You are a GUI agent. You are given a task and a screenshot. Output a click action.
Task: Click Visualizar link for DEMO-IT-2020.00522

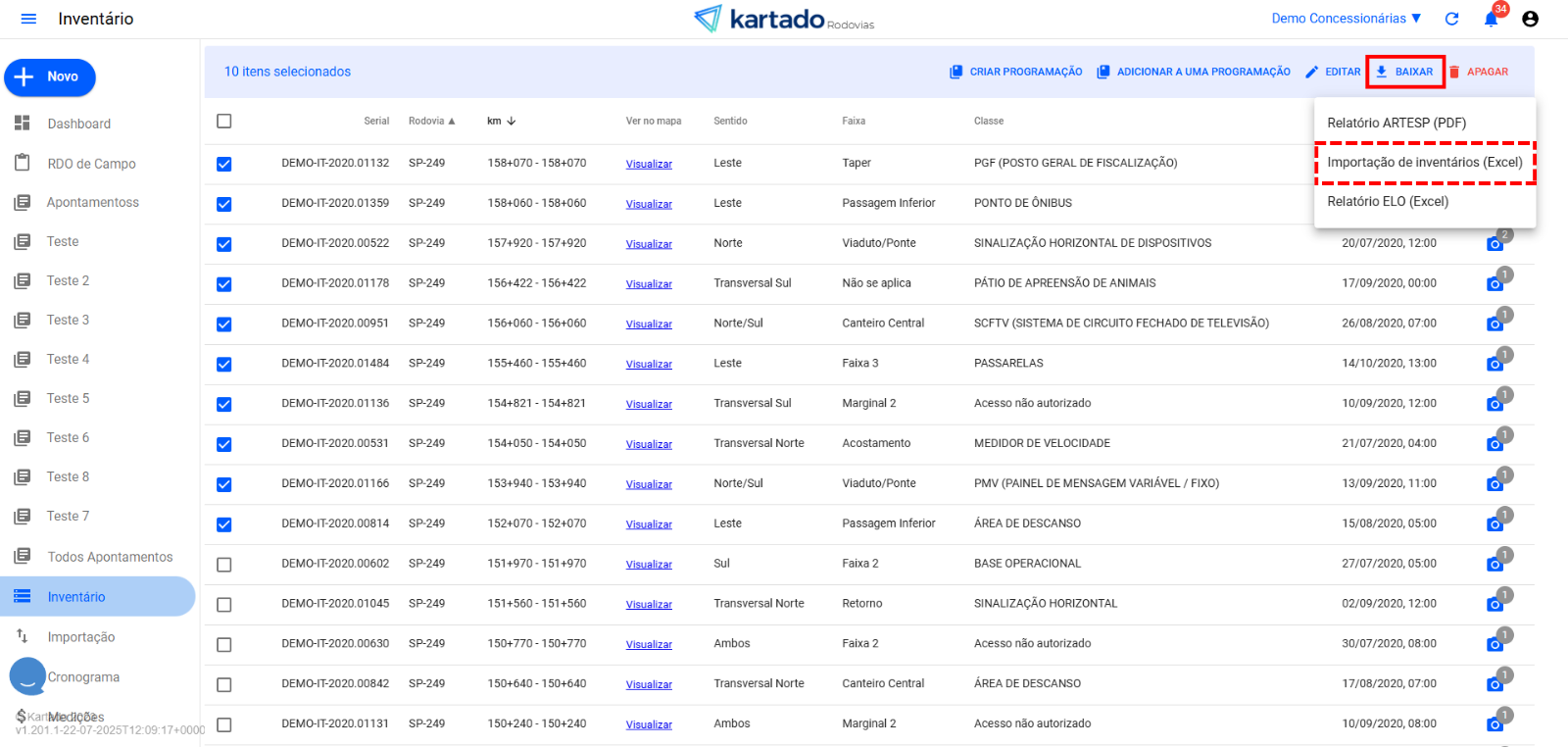click(649, 244)
